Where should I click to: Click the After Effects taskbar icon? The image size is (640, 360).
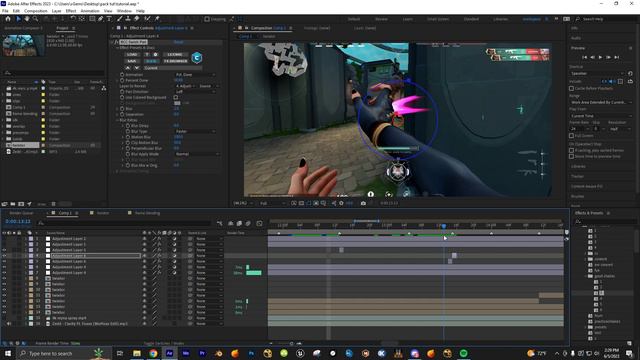[169, 353]
